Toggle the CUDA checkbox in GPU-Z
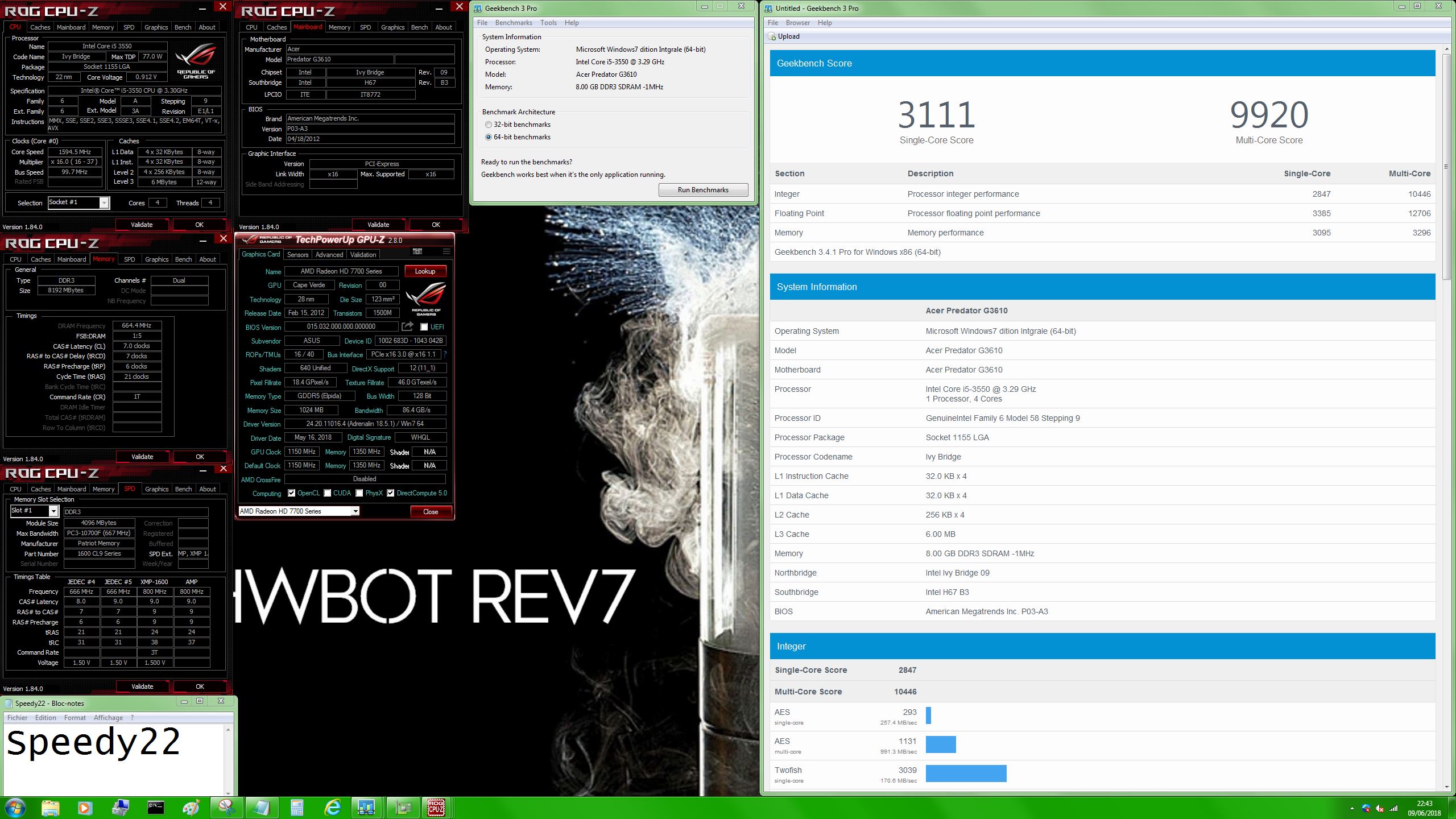This screenshot has height=819, width=1456. 328,493
